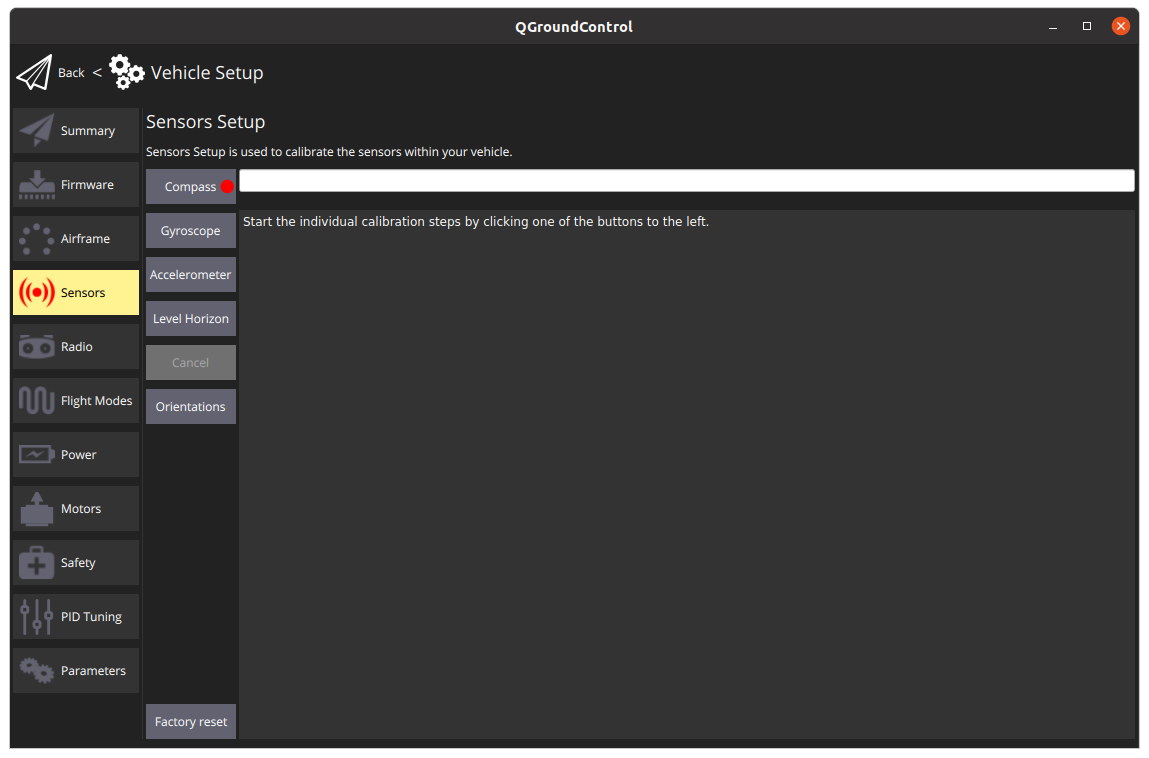
Task: Click the calibration progress bar
Action: (688, 180)
